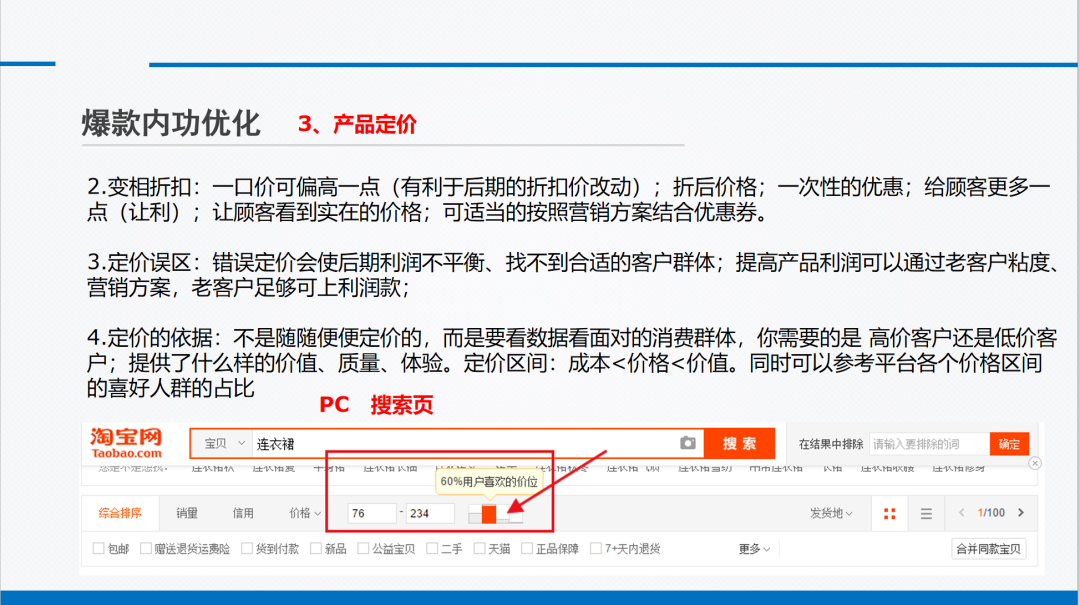Click the orange 搜索 button
Screen dimensions: 1080x605
pyautogui.click(x=740, y=444)
